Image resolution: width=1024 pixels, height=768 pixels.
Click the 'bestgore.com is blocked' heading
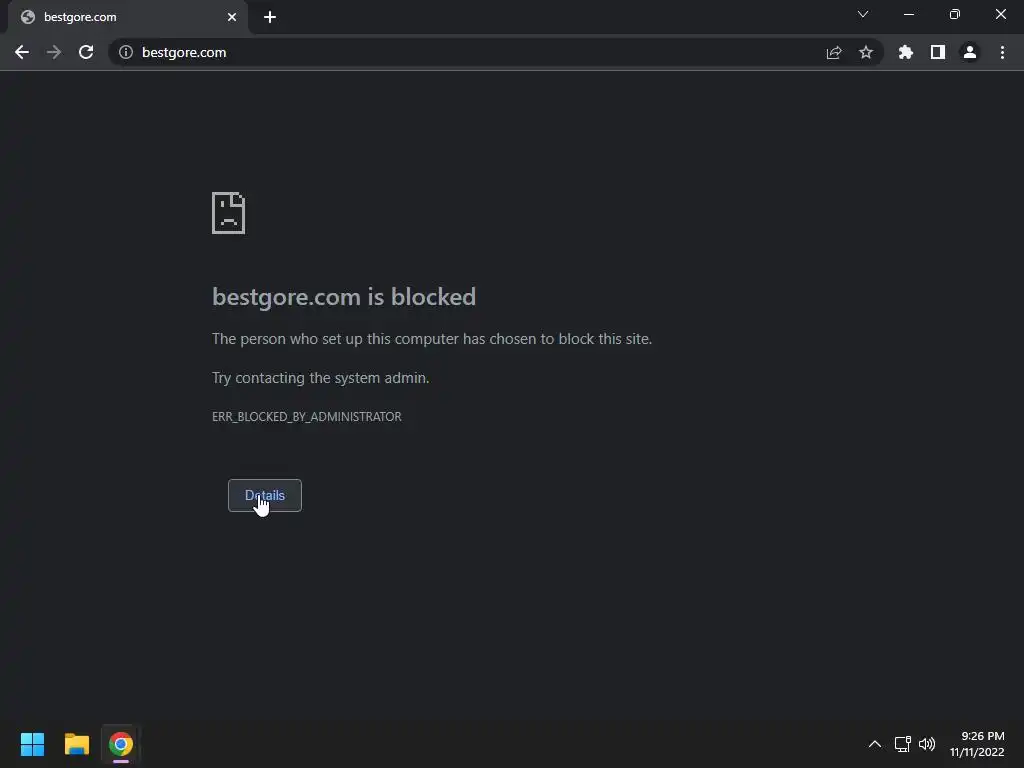click(344, 297)
